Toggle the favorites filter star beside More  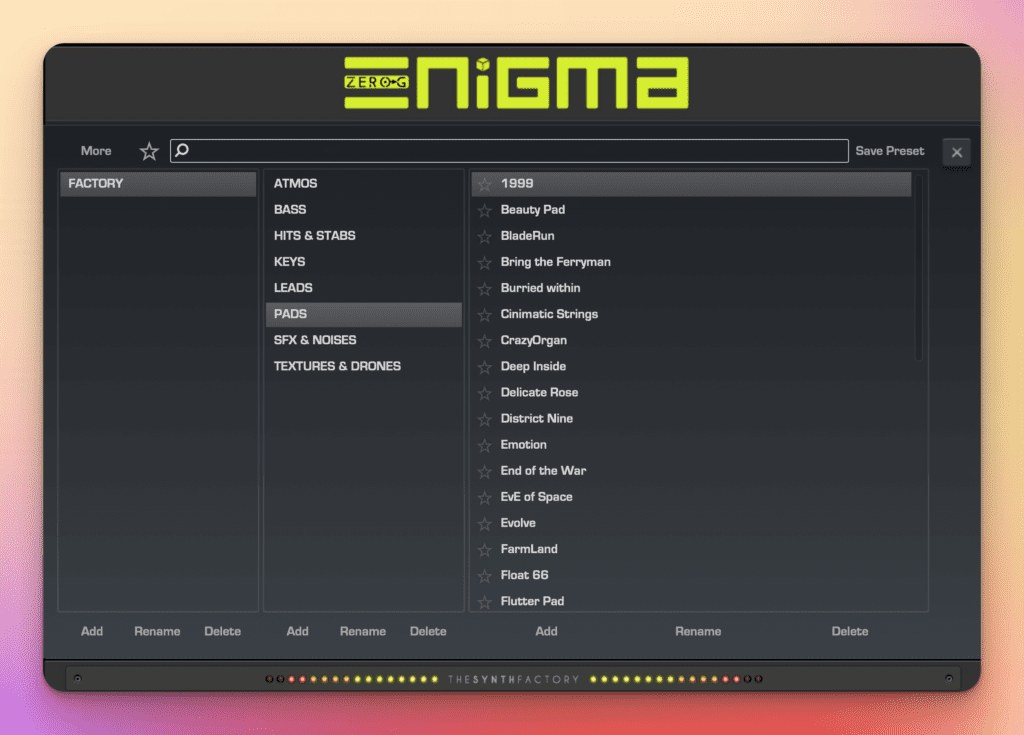click(149, 152)
